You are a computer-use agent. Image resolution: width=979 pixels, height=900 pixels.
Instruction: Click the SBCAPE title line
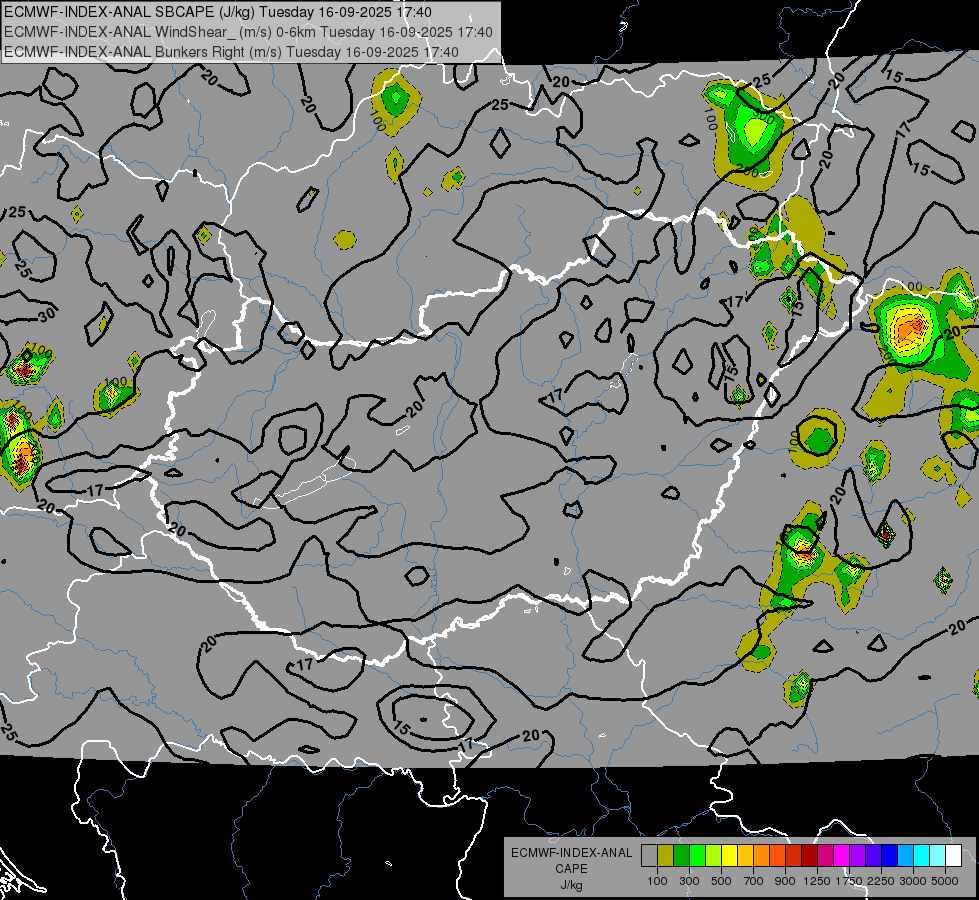(x=217, y=12)
